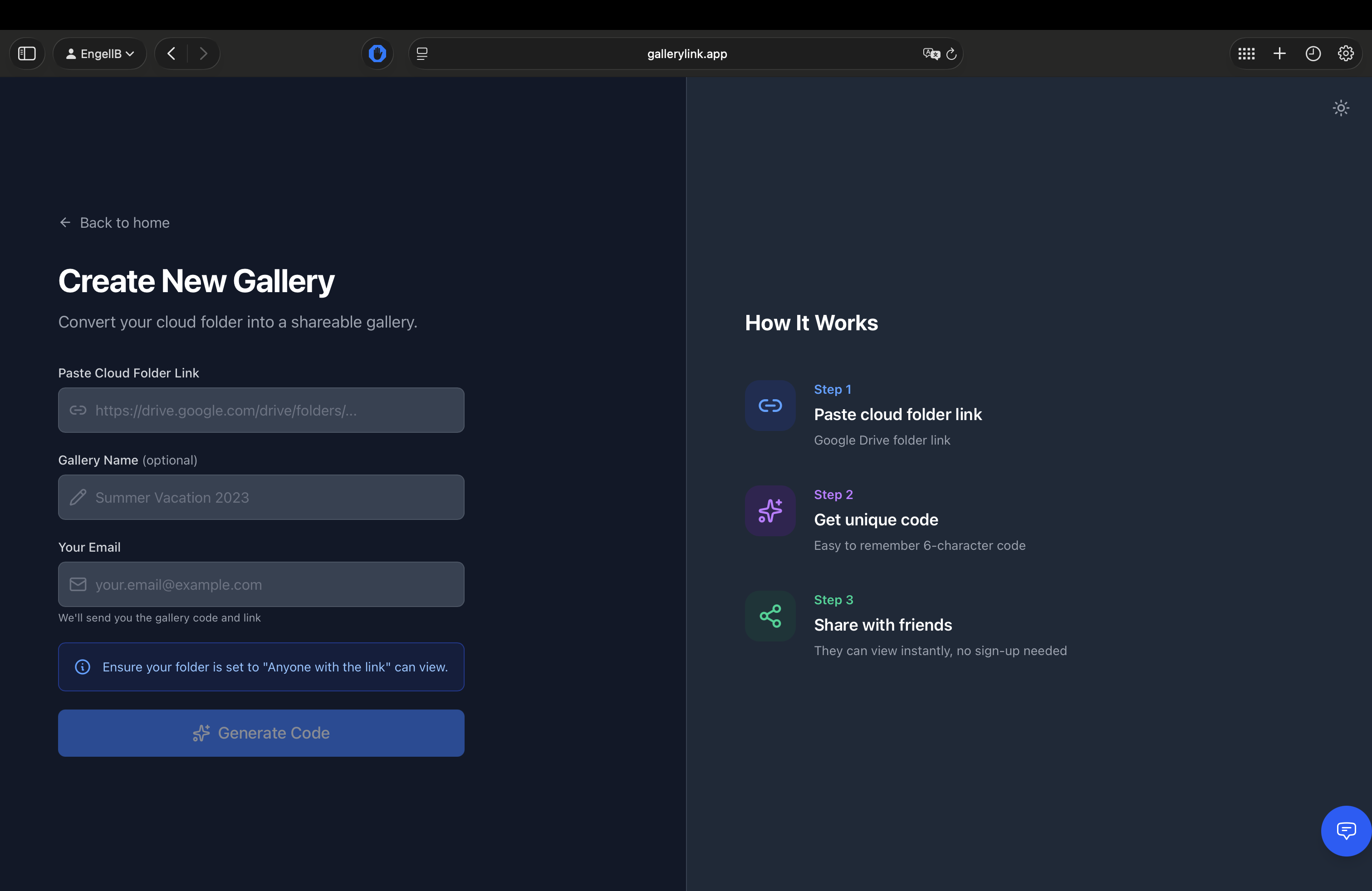
Task: Click the Step 1 link icon
Action: [x=769, y=406]
